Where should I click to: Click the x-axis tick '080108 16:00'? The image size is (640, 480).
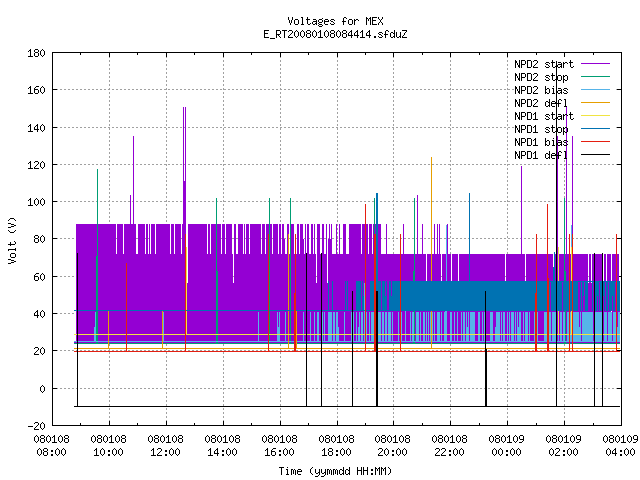click(x=279, y=446)
